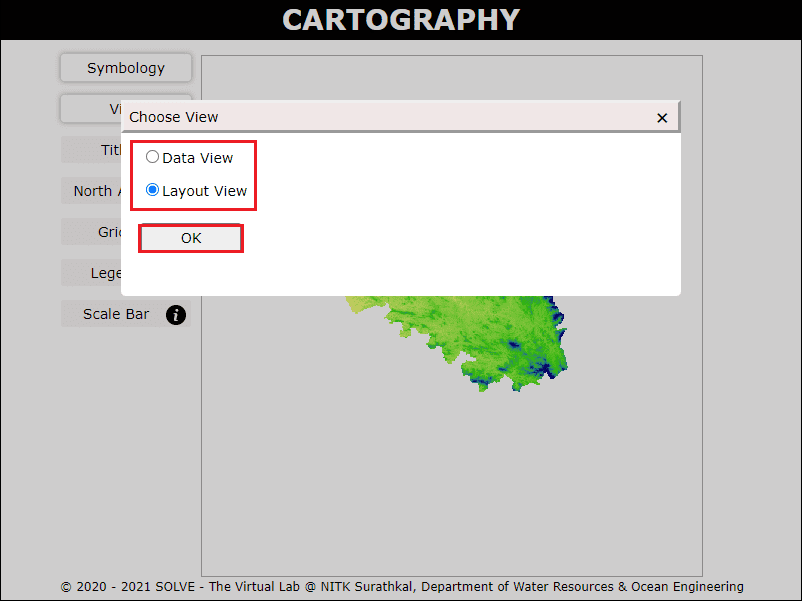
Task: Click the CARTOGRAPHY page heading
Action: coord(401,19)
